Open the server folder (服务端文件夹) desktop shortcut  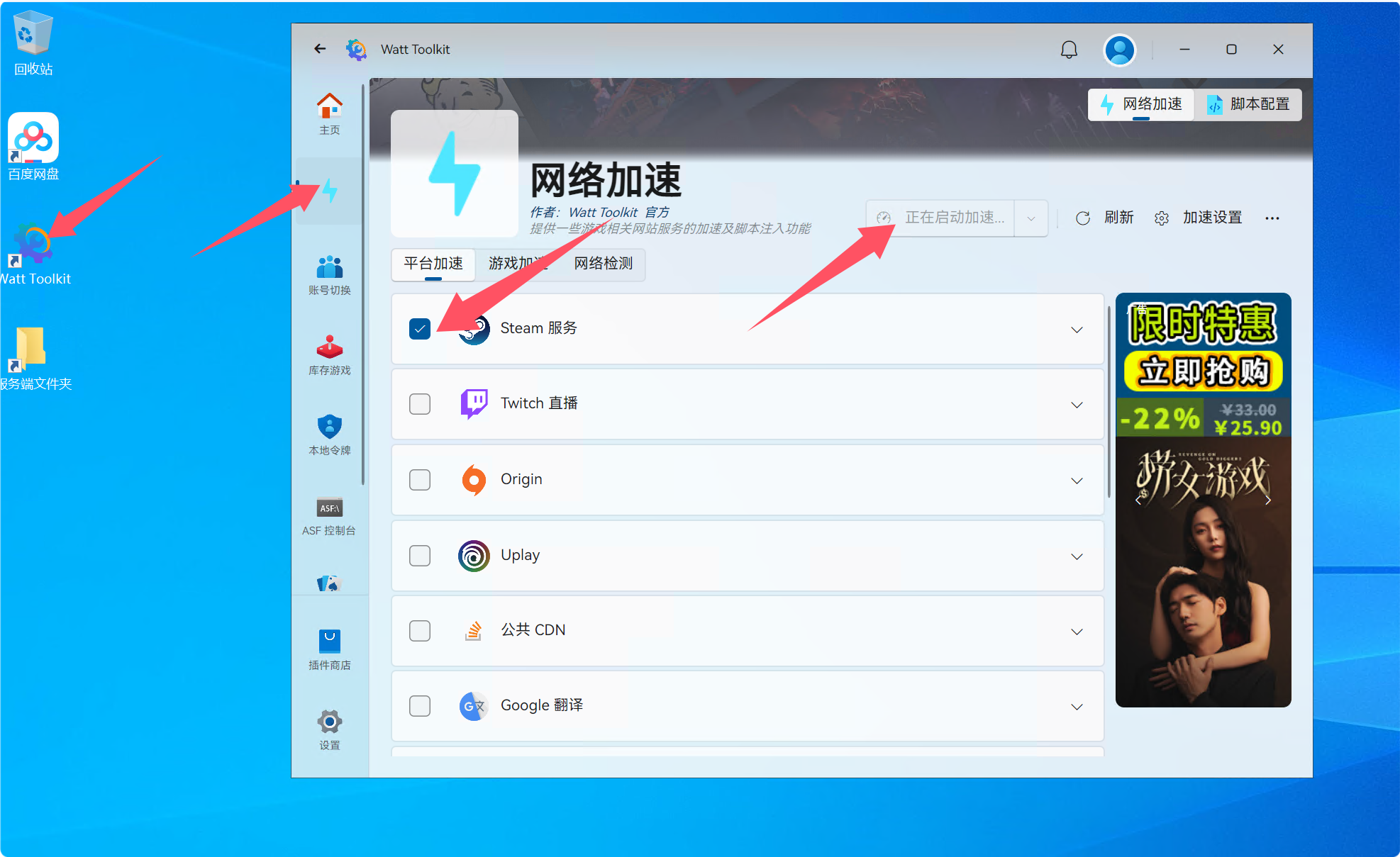34,358
